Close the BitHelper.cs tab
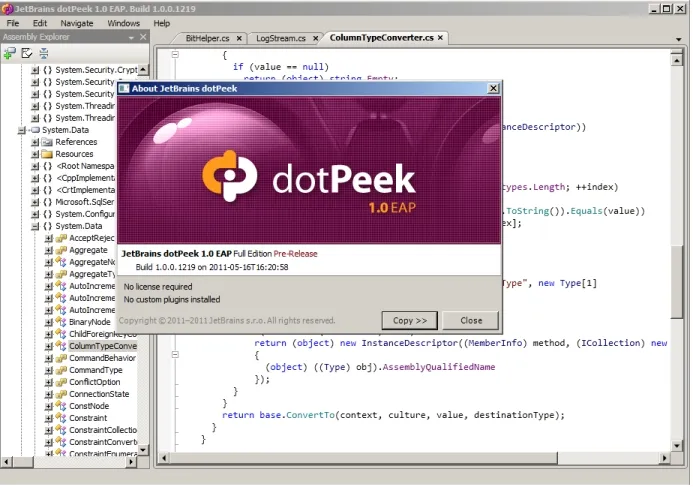Image resolution: width=693 pixels, height=487 pixels. (239, 38)
